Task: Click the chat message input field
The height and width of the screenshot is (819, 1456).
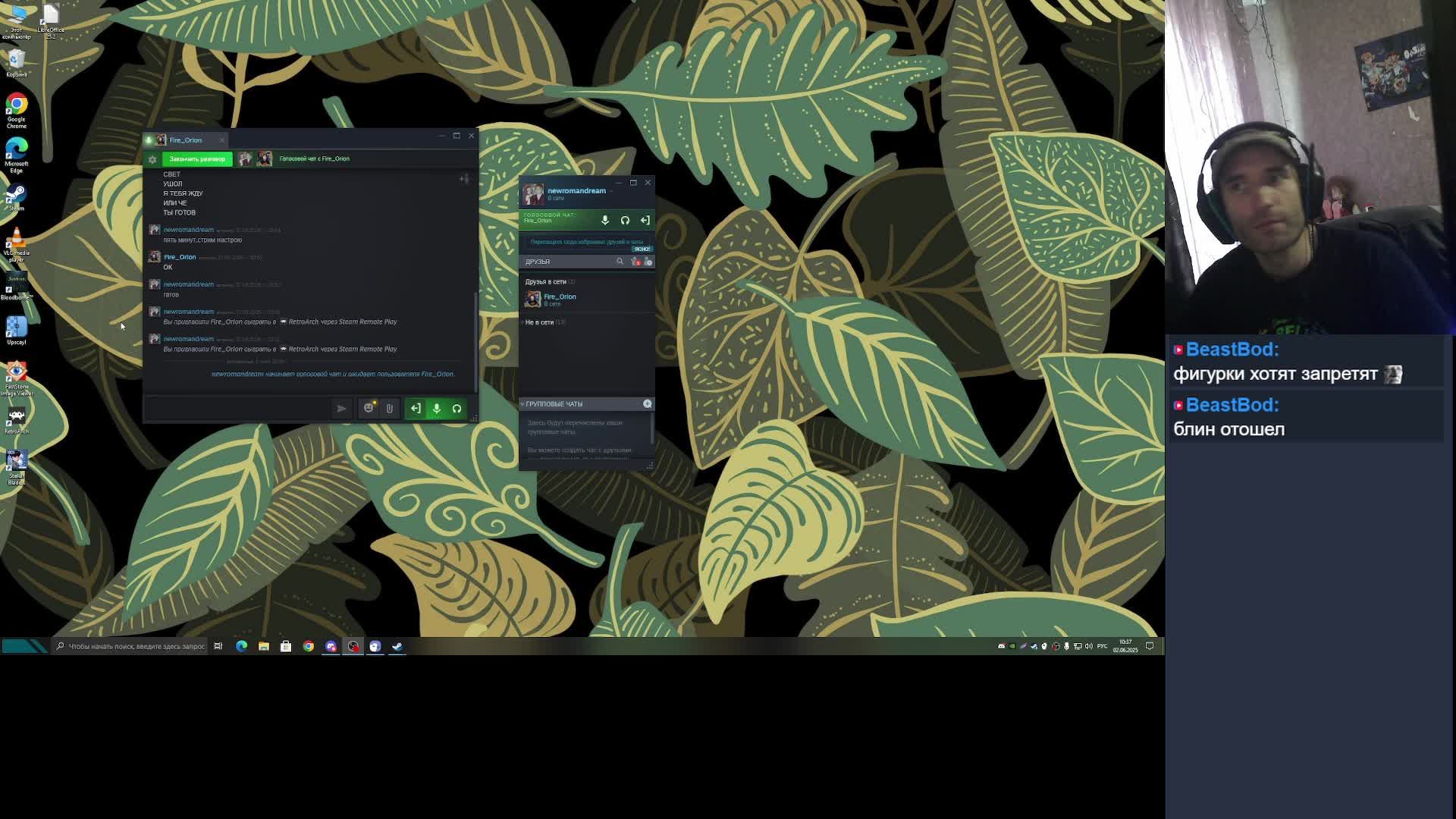Action: pos(239,409)
